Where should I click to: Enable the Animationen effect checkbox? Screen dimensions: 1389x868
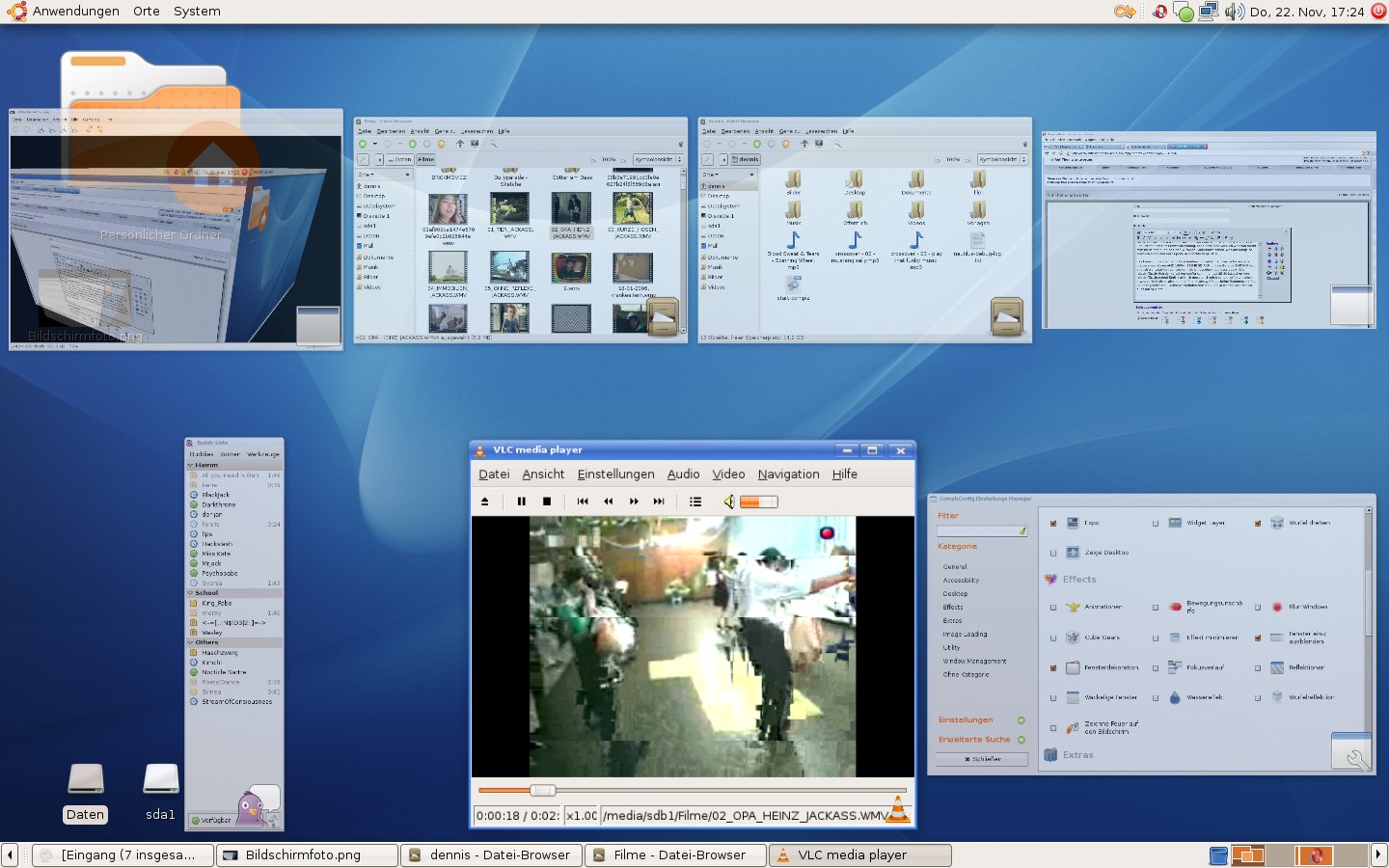tap(1053, 608)
